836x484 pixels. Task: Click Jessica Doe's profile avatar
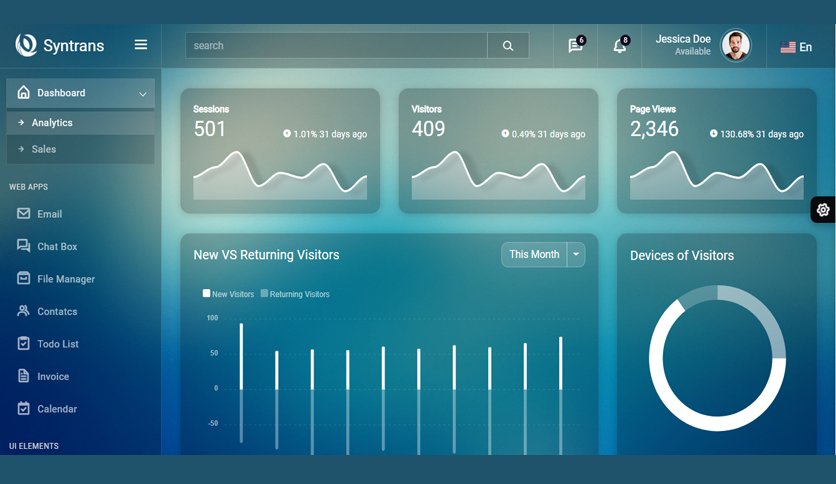click(x=736, y=45)
